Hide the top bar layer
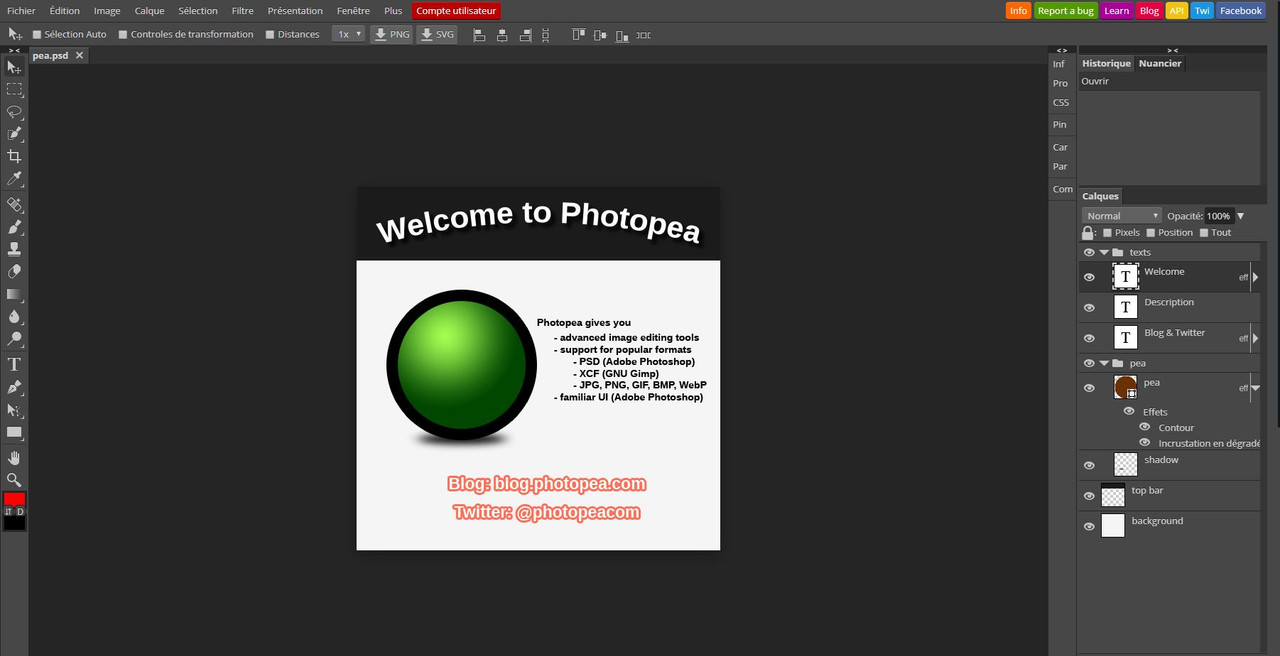 1089,496
